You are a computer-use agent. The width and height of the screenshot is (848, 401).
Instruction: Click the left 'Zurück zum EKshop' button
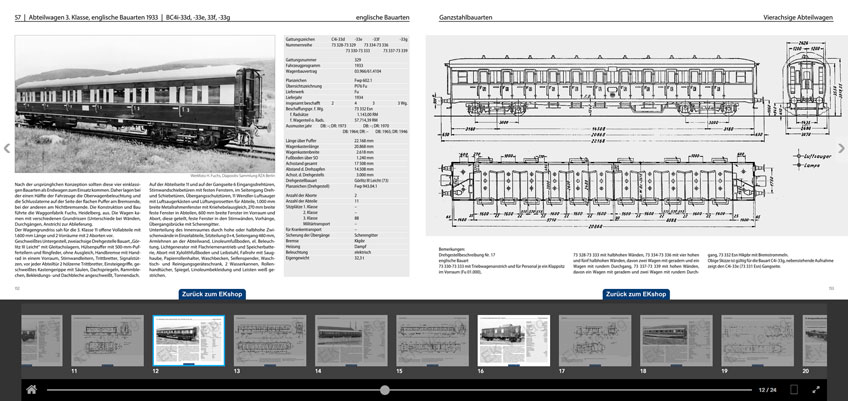(212, 294)
